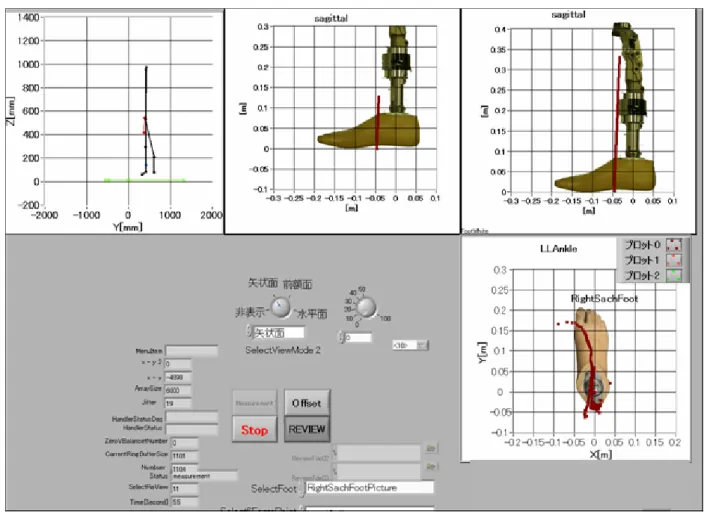Click the HandlerStatus field

click(x=192, y=429)
